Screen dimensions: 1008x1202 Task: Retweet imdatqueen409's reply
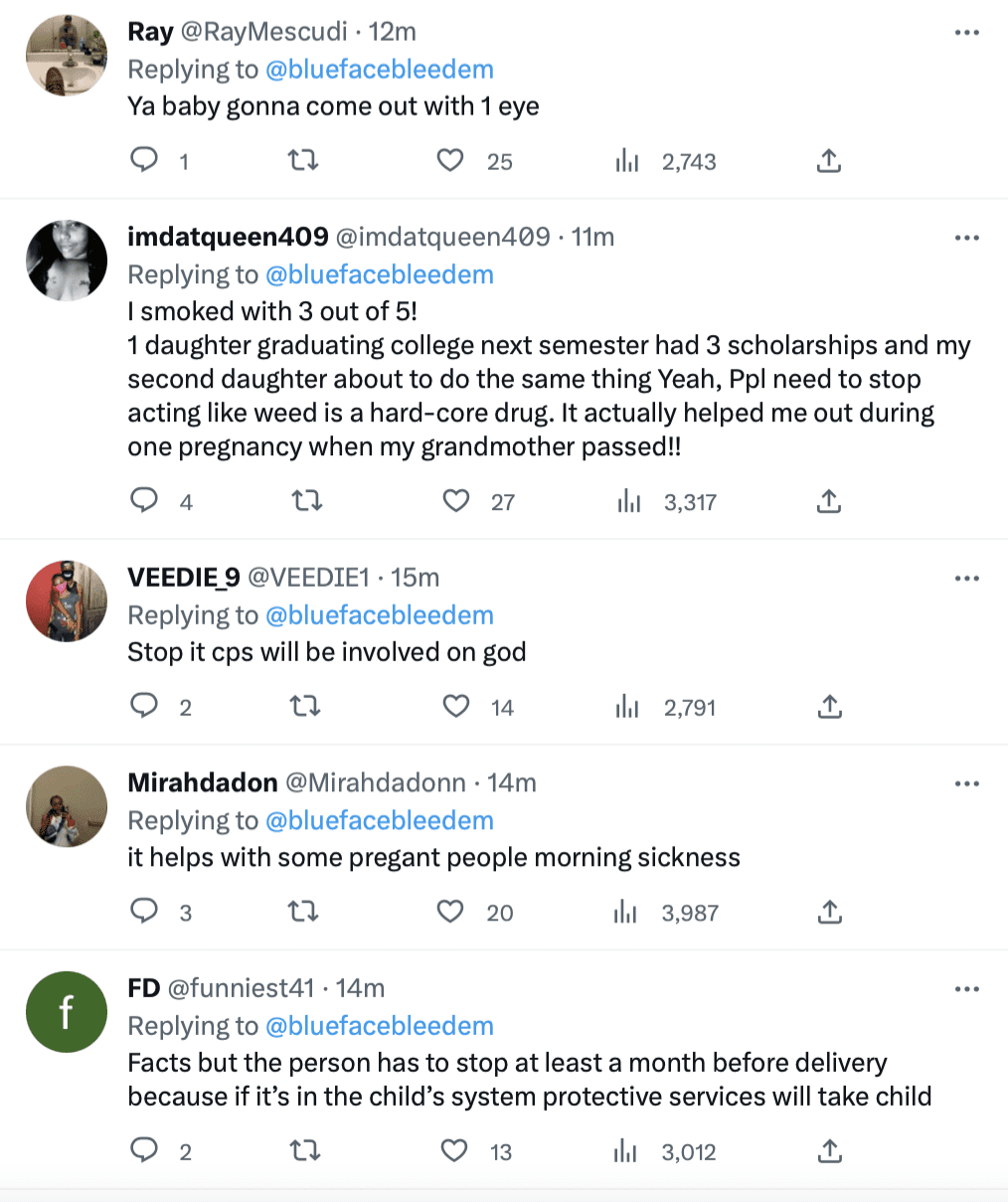coord(305,501)
